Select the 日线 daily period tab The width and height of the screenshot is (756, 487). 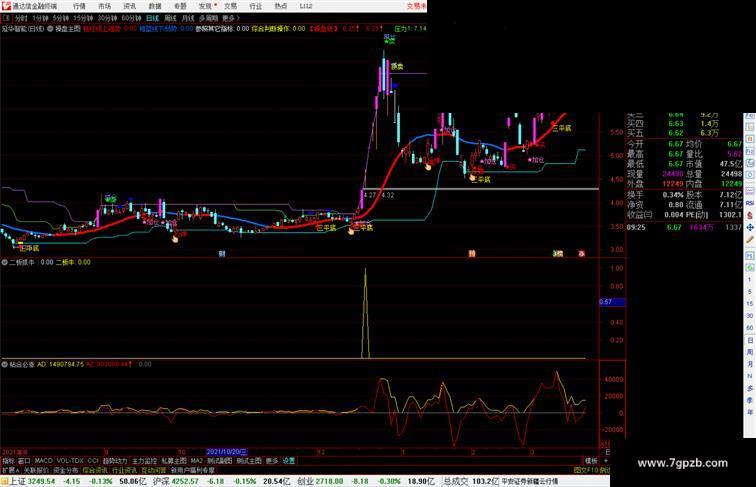(152, 18)
